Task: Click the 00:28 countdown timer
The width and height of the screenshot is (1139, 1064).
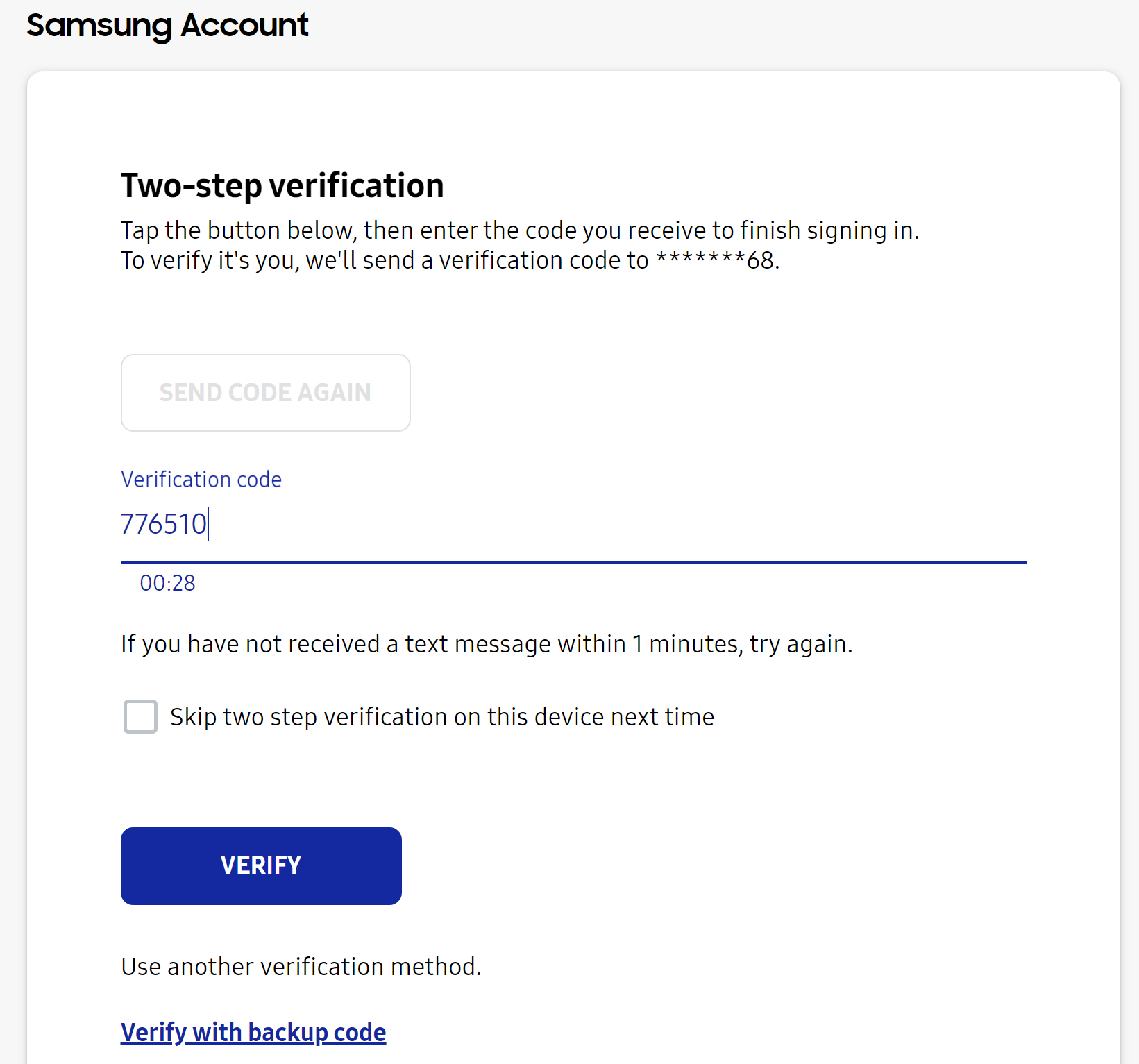Action: [167, 583]
